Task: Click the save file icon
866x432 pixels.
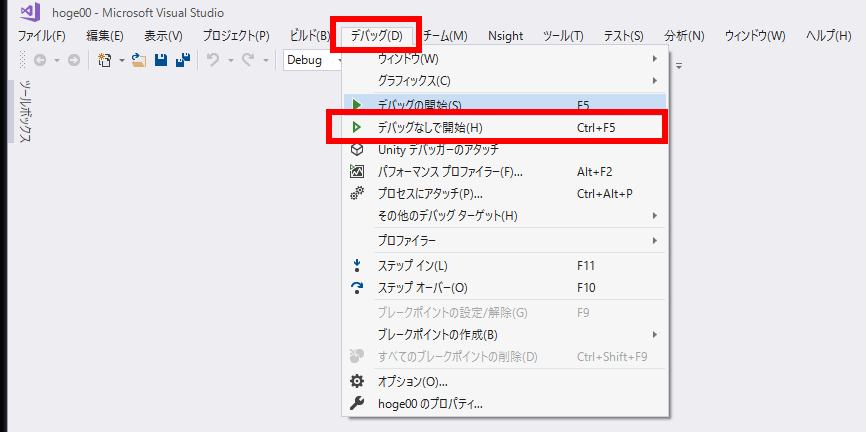Action: 161,60
